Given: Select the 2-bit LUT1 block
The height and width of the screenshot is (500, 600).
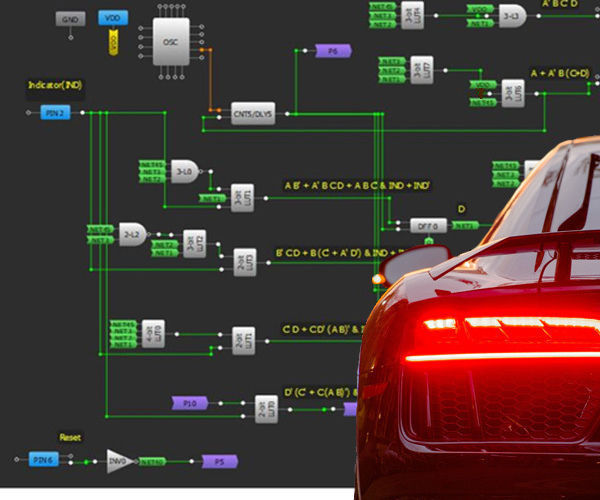Looking at the screenshot, I should (x=244, y=341).
